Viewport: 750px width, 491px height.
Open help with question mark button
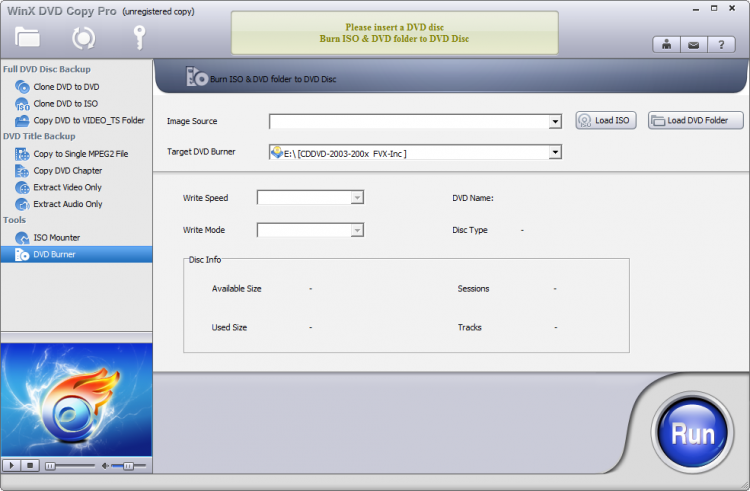click(721, 45)
